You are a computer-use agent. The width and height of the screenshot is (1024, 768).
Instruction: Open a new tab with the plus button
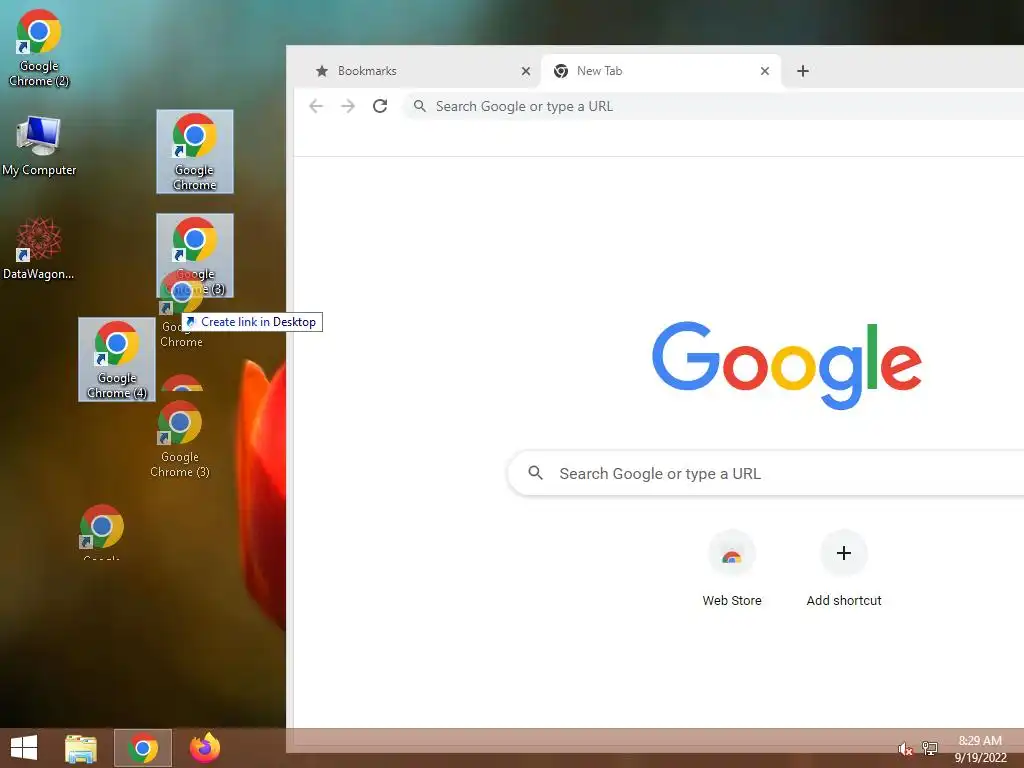(803, 71)
